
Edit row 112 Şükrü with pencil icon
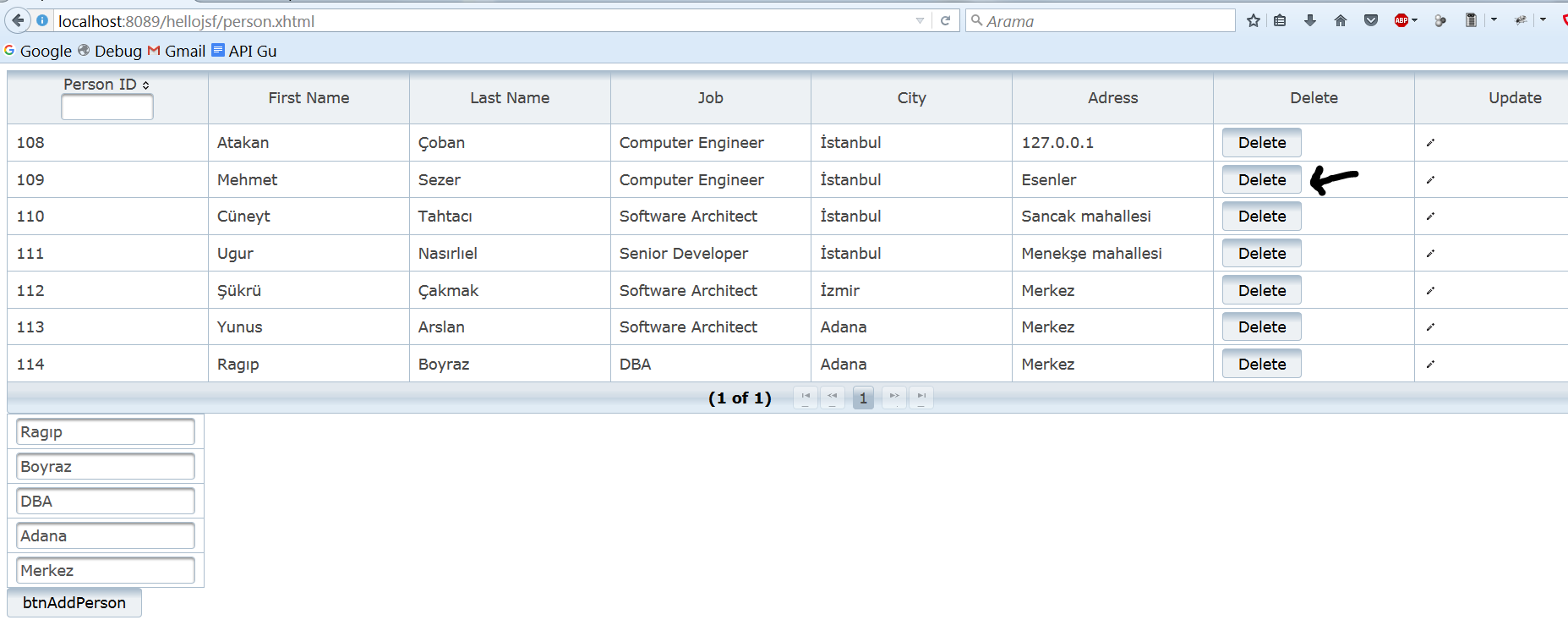(1430, 290)
